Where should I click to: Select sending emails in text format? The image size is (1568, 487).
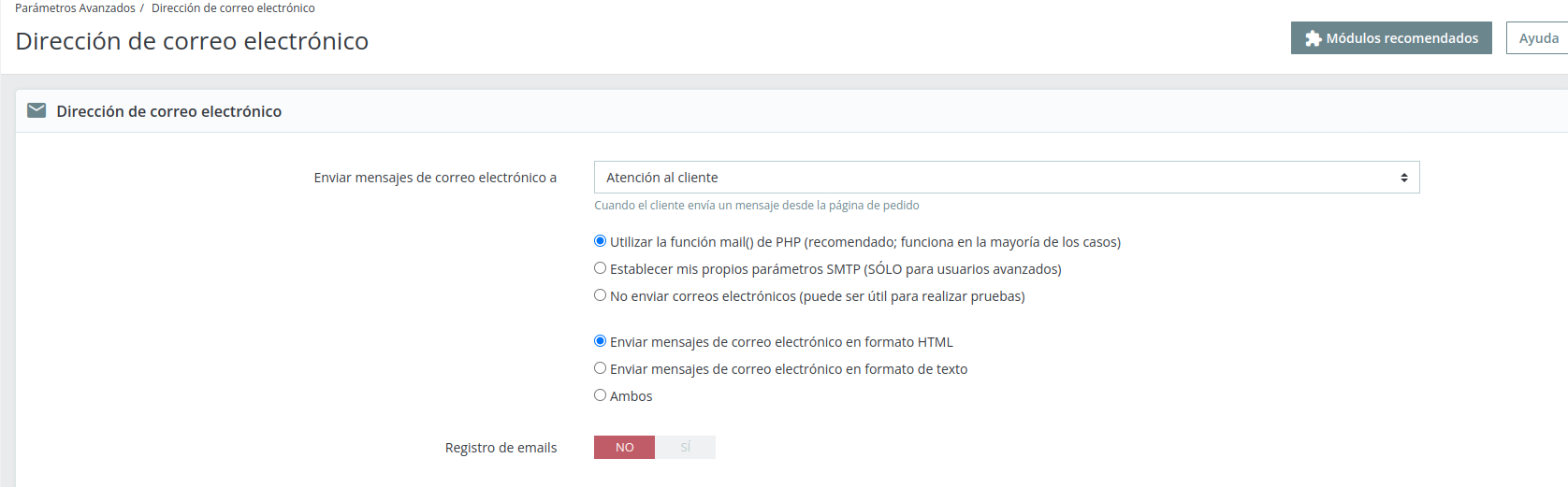click(601, 368)
